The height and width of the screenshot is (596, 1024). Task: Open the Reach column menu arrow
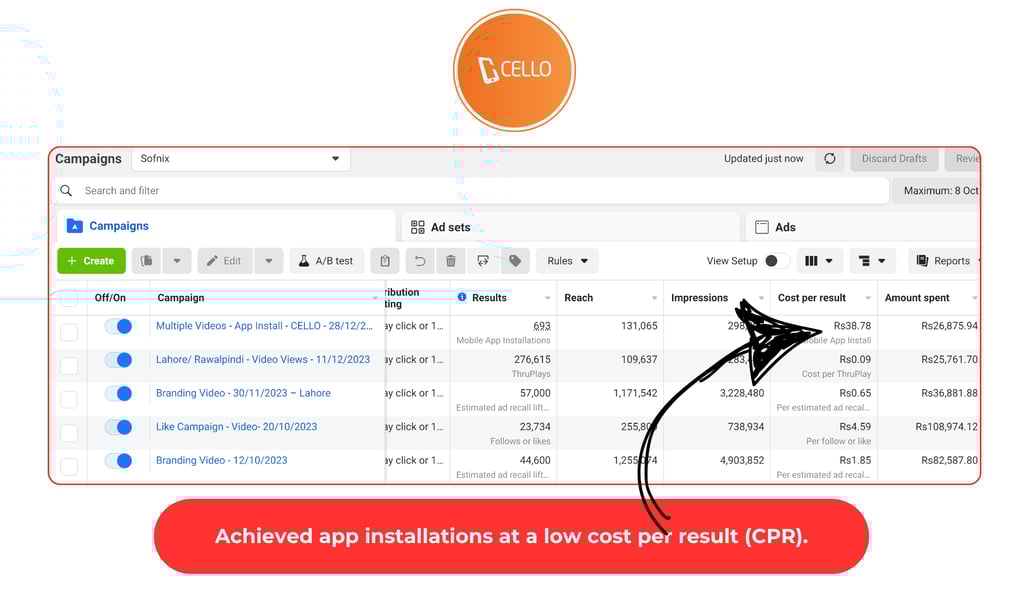654,298
